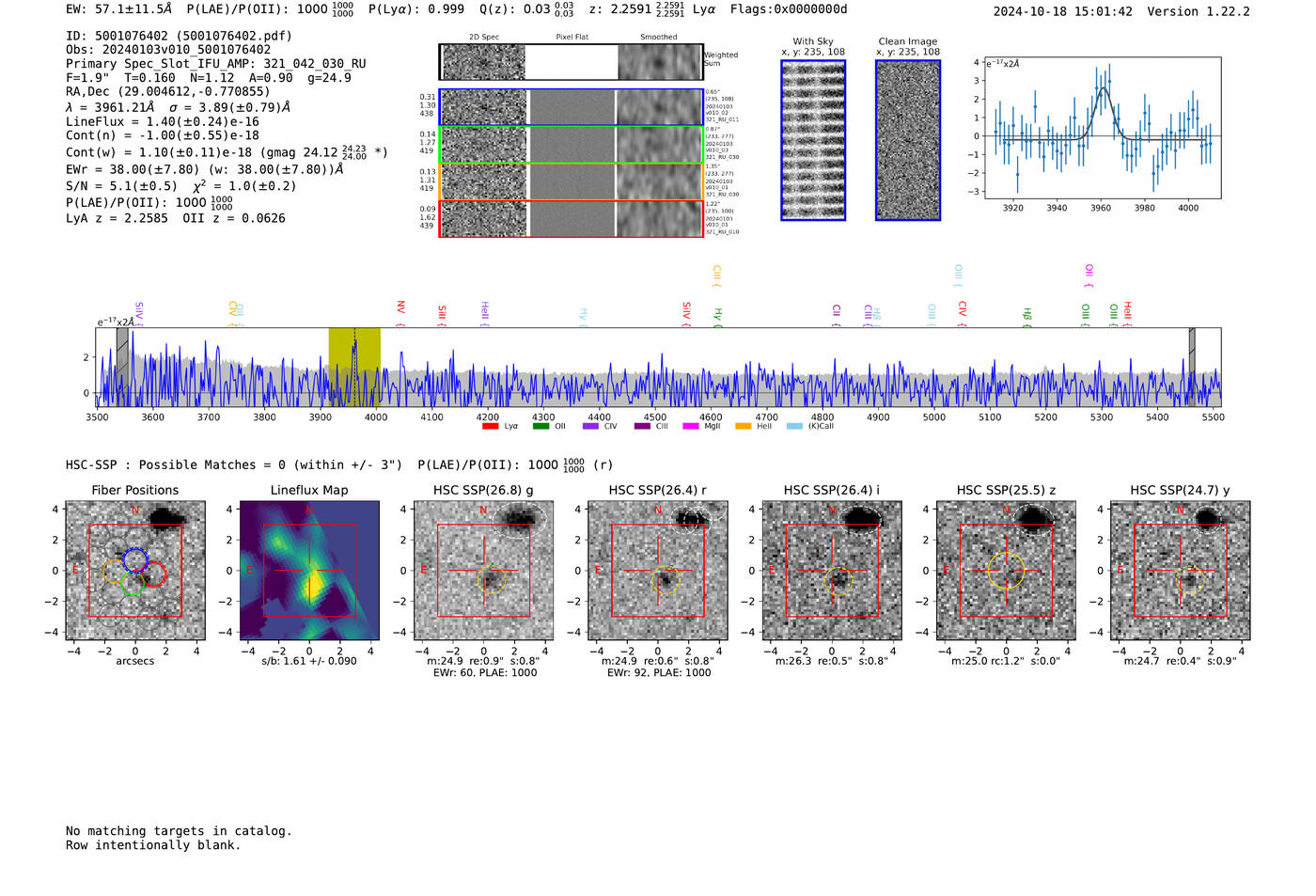Click the Primary Spec_Slot_IFU_AMP line
This screenshot has height=896, width=1316.
(x=216, y=64)
